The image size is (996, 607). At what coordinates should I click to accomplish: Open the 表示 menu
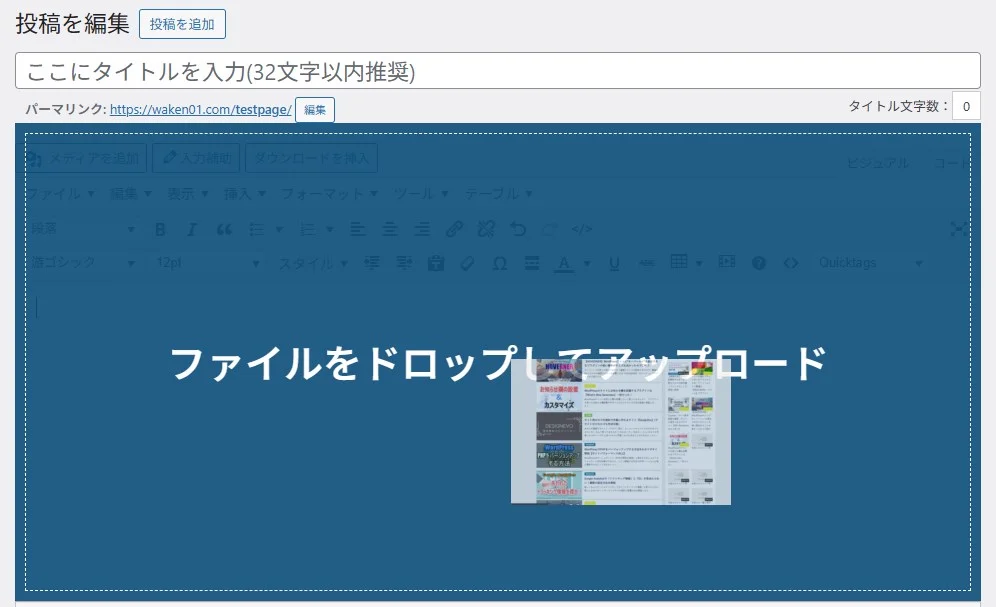[187, 194]
